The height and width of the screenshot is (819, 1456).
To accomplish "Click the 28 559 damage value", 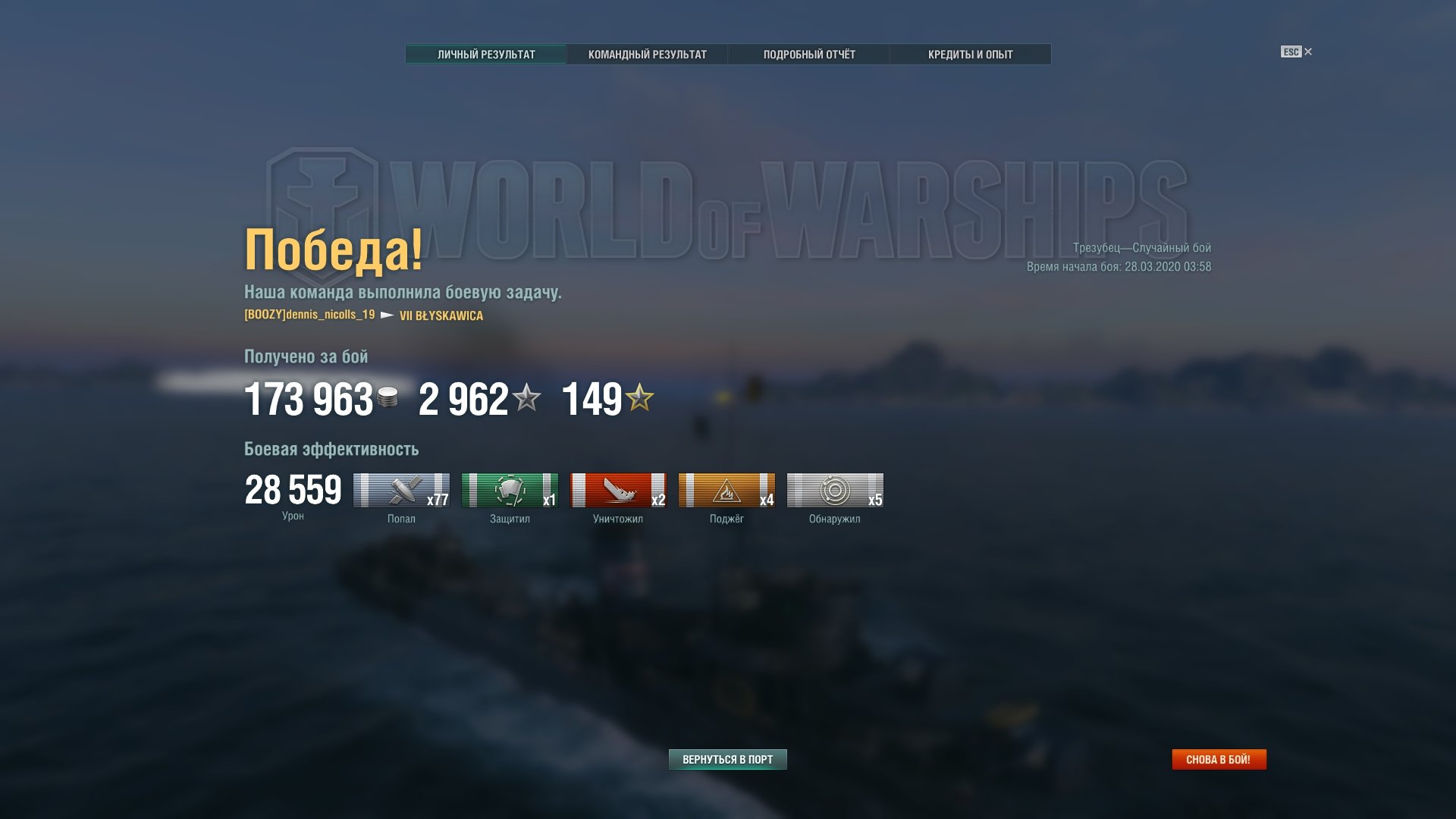I will pyautogui.click(x=293, y=490).
